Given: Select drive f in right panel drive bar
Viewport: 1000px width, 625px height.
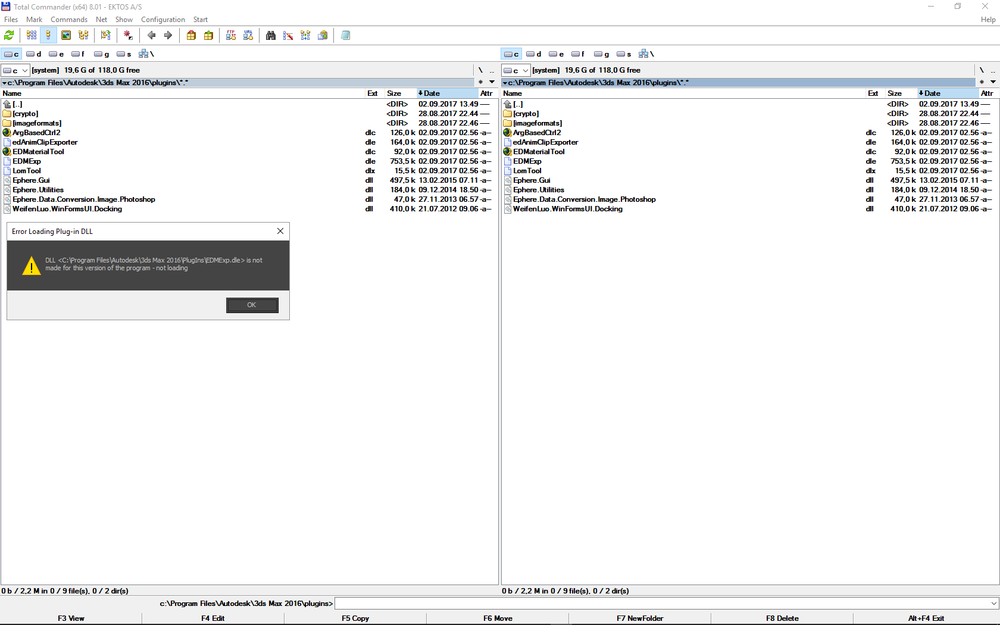Looking at the screenshot, I should [578, 54].
